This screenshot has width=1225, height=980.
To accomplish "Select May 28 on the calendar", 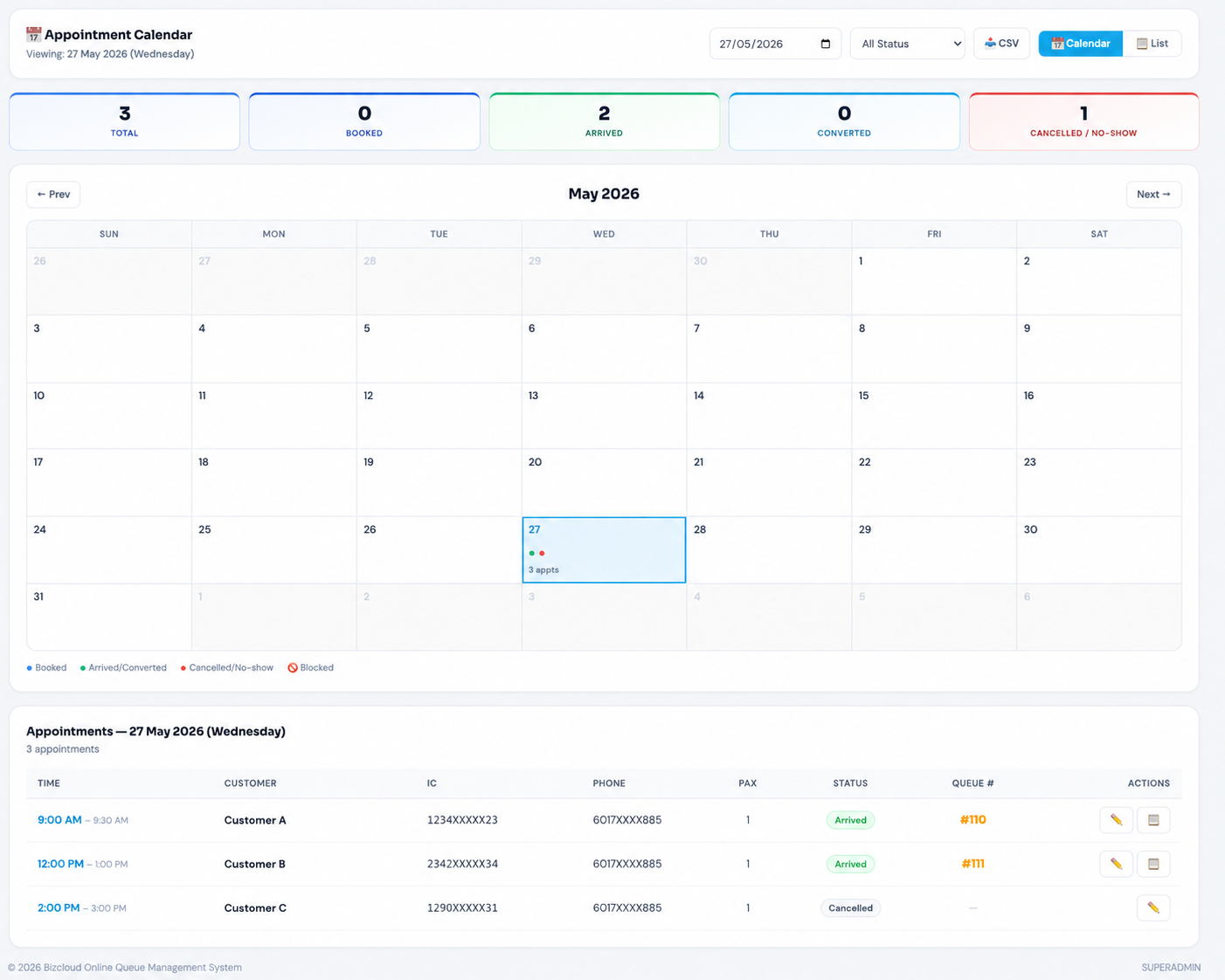I will 769,549.
